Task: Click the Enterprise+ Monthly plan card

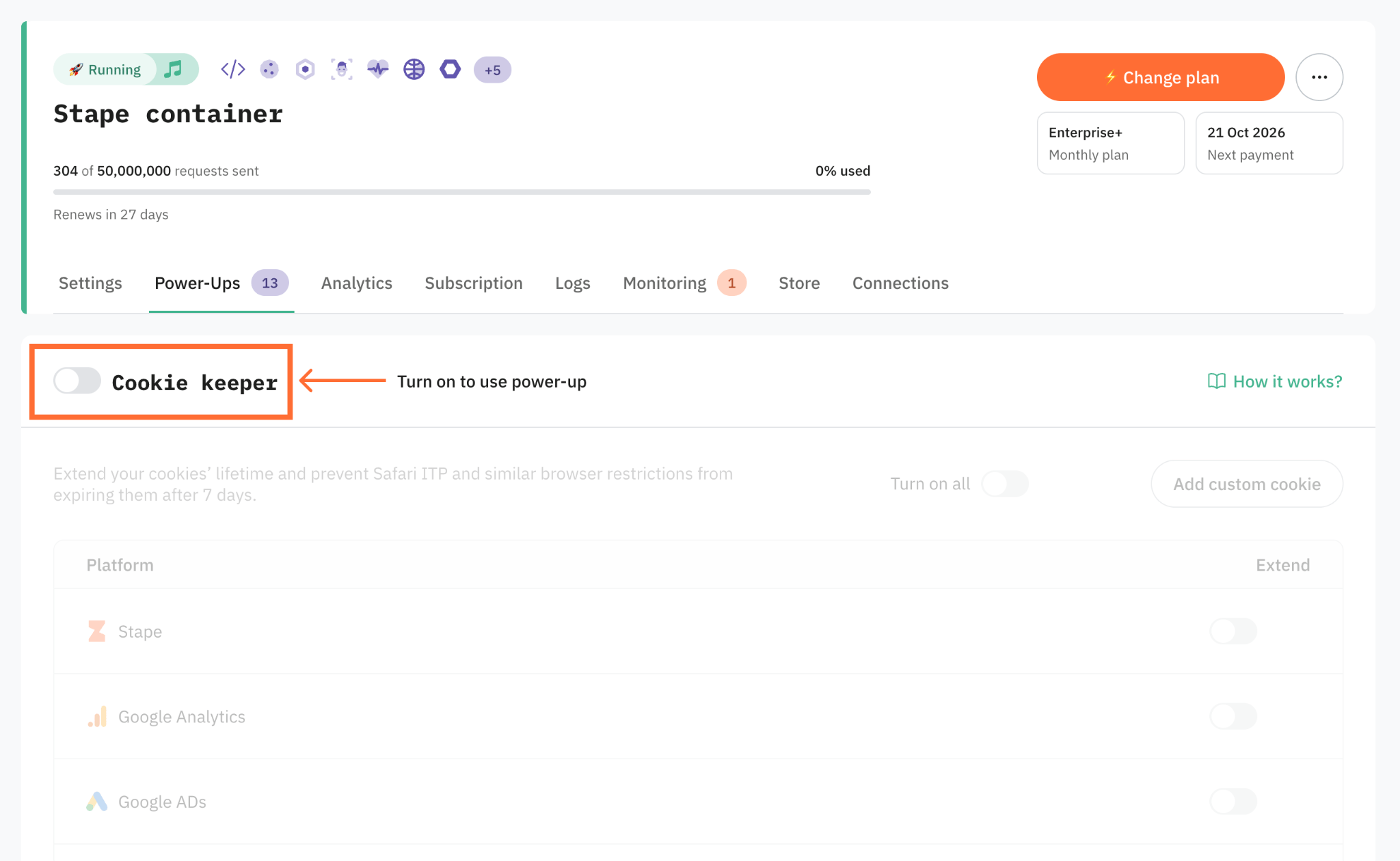Action: 1111,143
